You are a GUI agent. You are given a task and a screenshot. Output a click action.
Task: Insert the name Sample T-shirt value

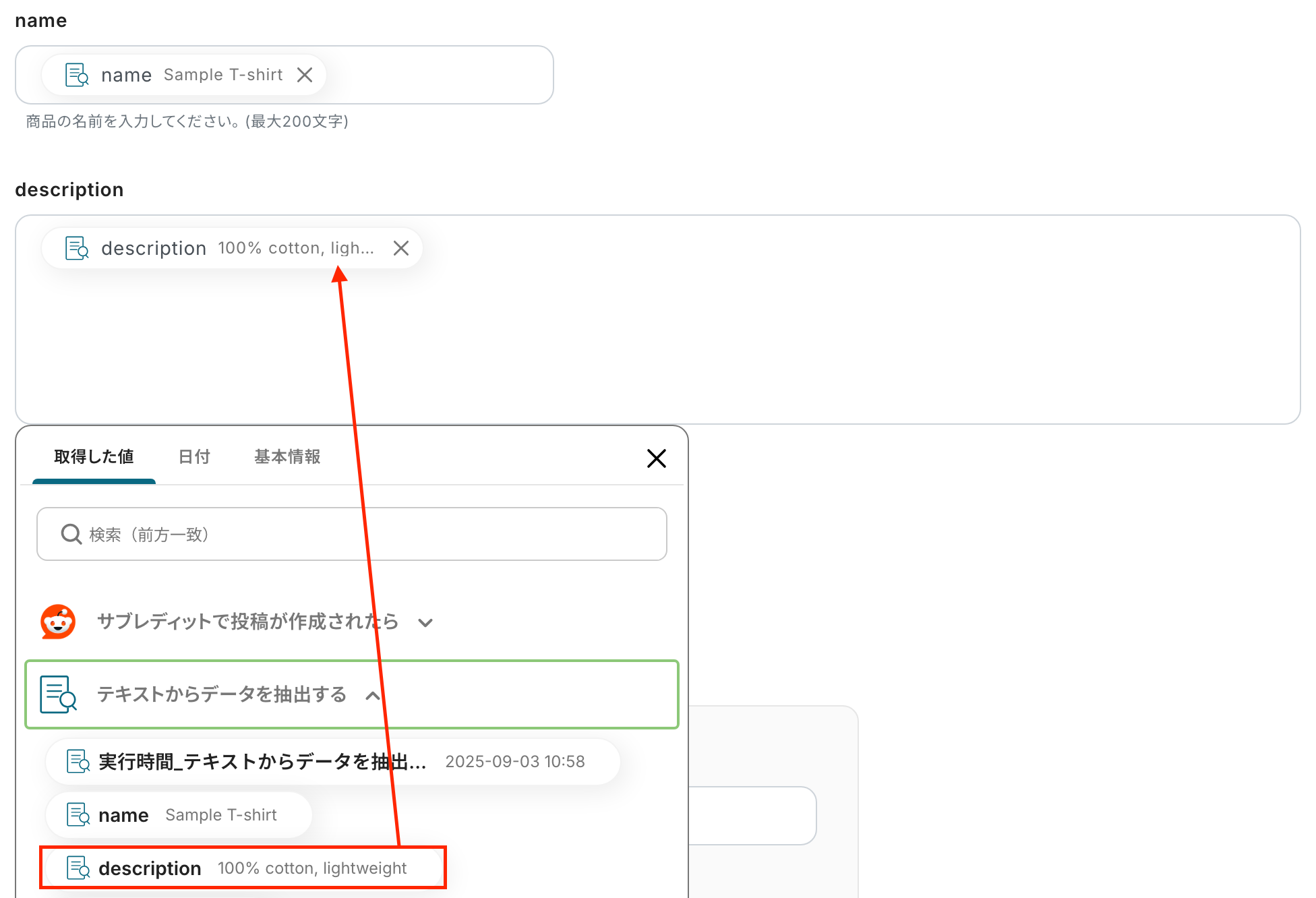(x=179, y=815)
